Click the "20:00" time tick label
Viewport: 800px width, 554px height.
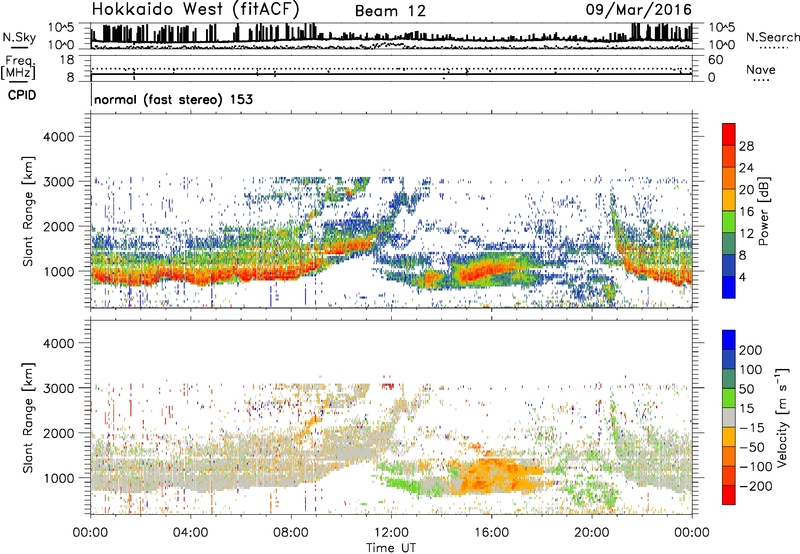pyautogui.click(x=592, y=533)
